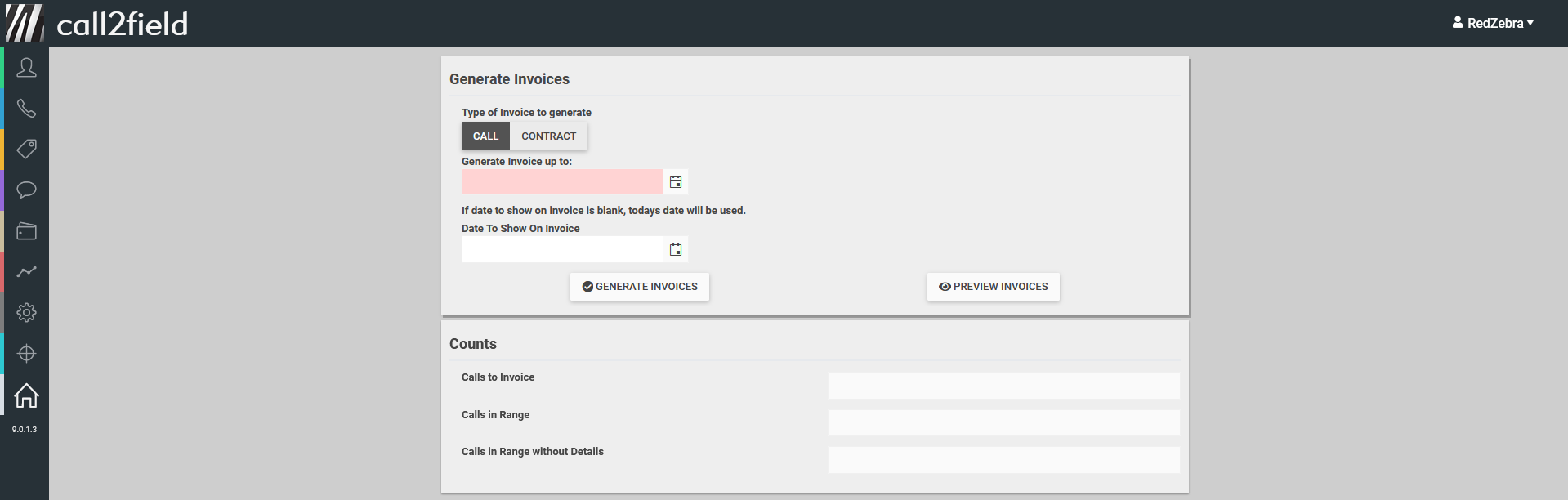This screenshot has width=1568, height=500.
Task: Click the Preview Invoices button
Action: click(x=993, y=287)
